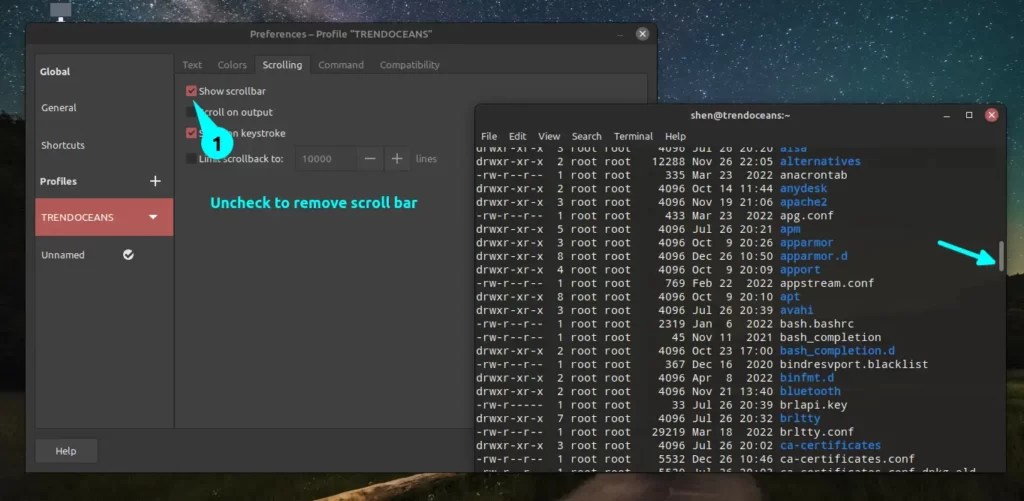The width and height of the screenshot is (1024, 501).
Task: Open the Command tab
Action: click(341, 65)
